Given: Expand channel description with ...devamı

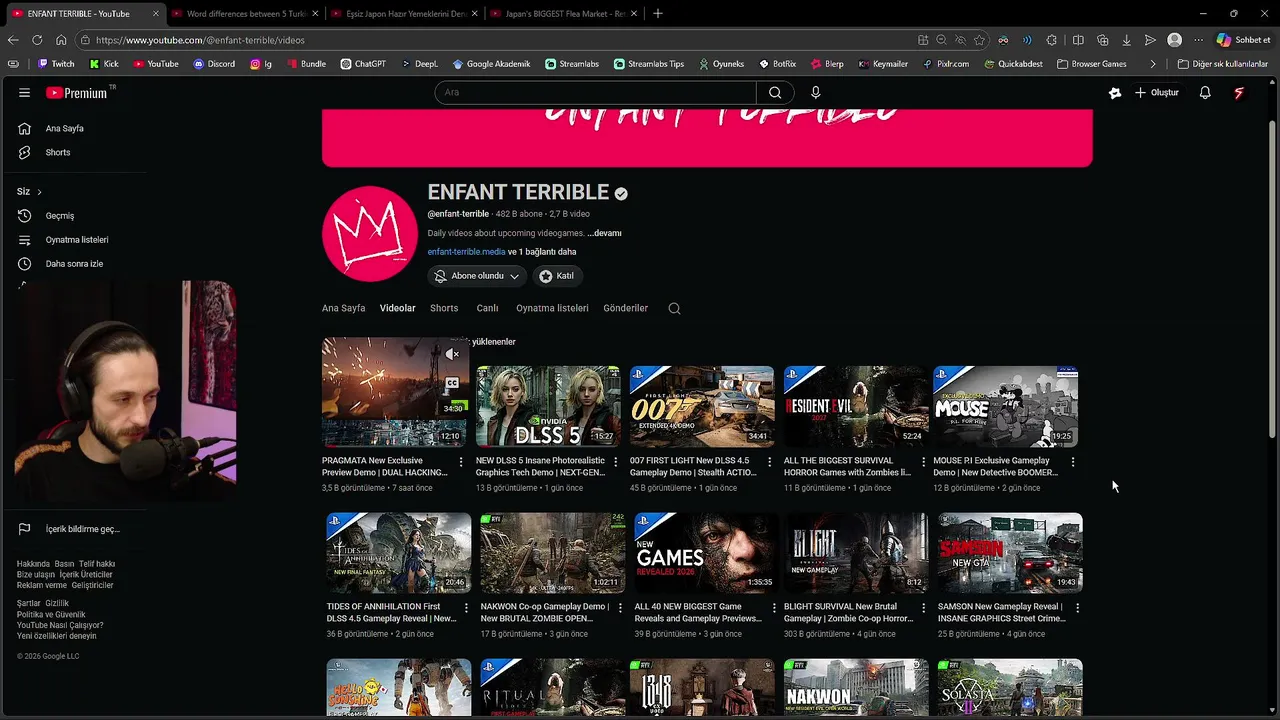Looking at the screenshot, I should pyautogui.click(x=605, y=233).
